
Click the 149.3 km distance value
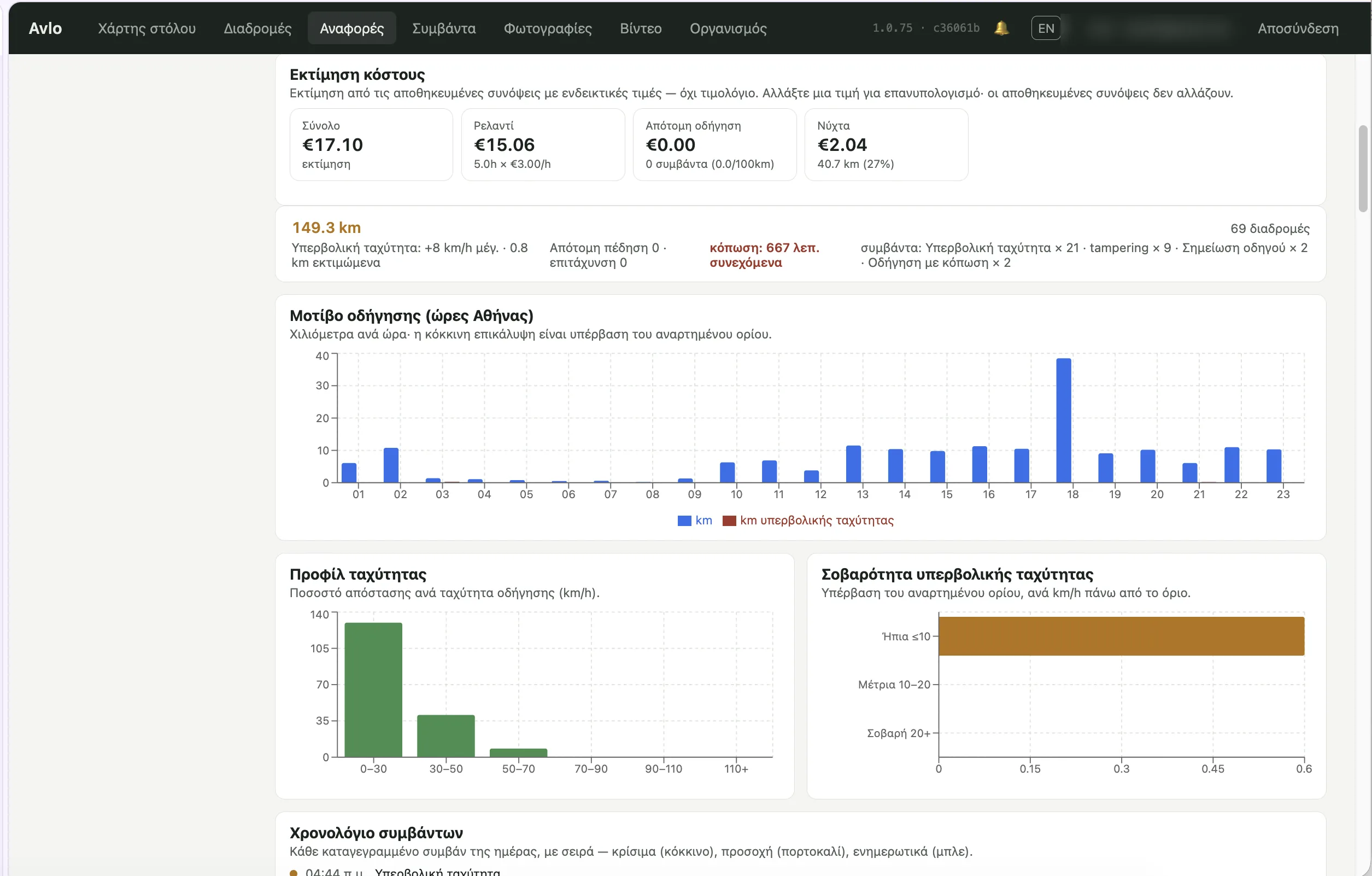coord(326,227)
